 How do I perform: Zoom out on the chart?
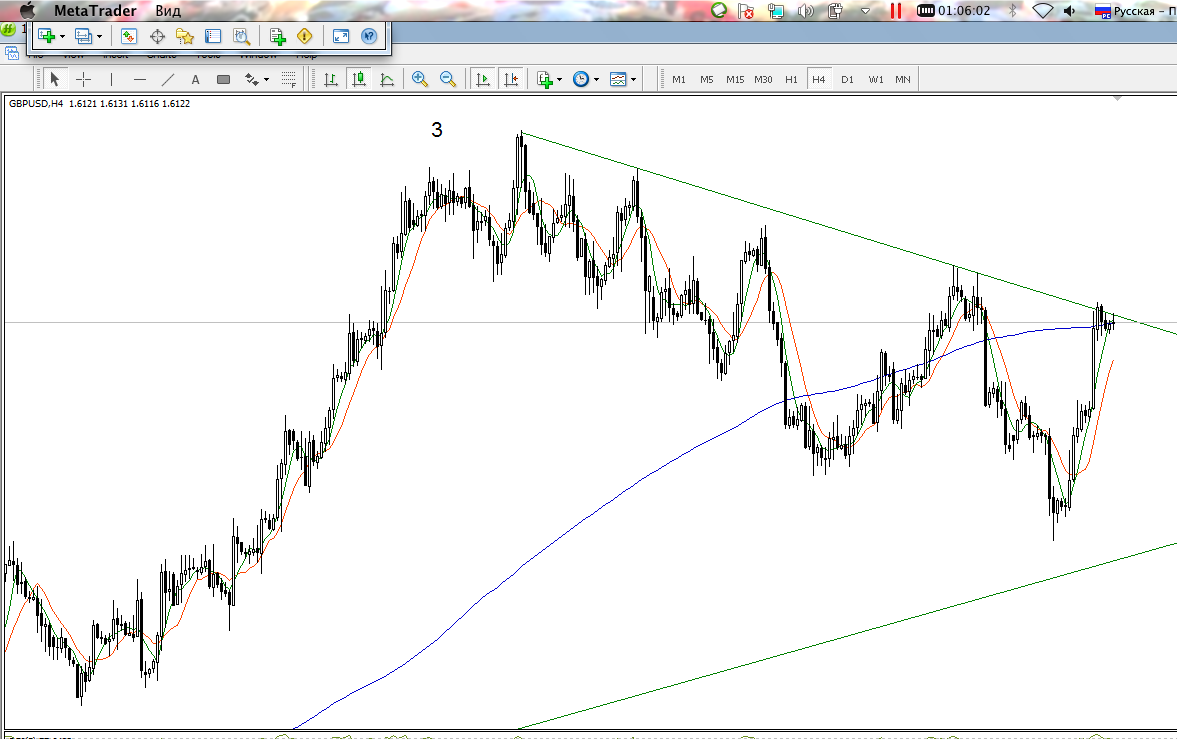(448, 79)
